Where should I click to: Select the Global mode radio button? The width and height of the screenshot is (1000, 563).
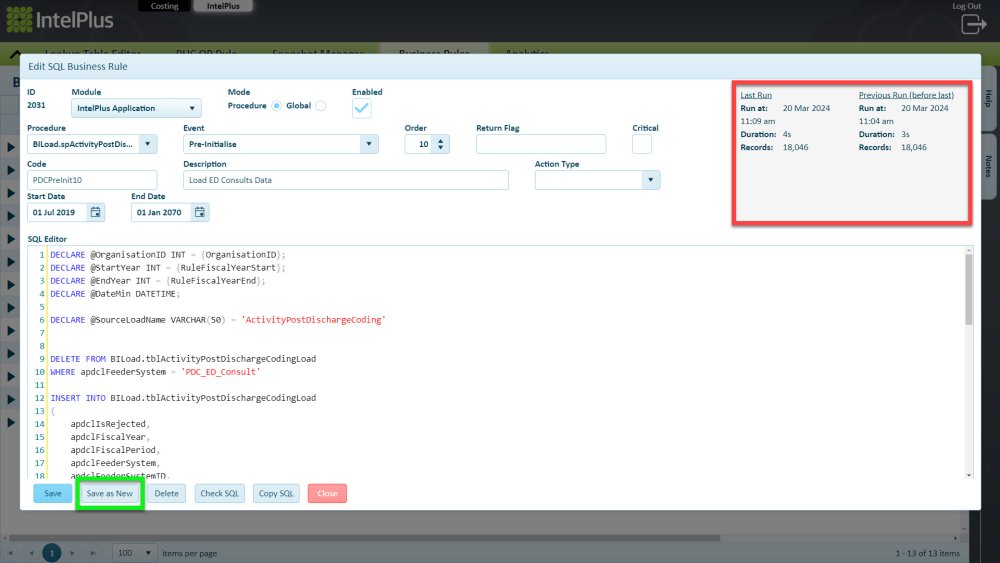tap(321, 106)
